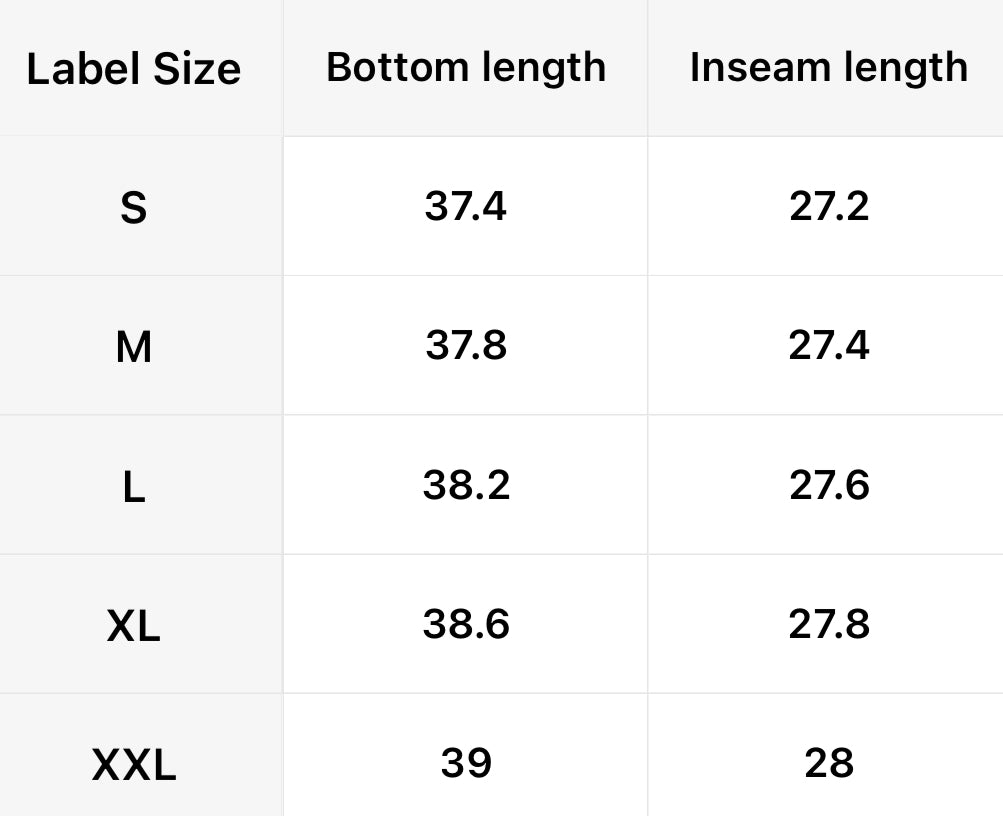Click the Label Size column header

[x=134, y=69]
